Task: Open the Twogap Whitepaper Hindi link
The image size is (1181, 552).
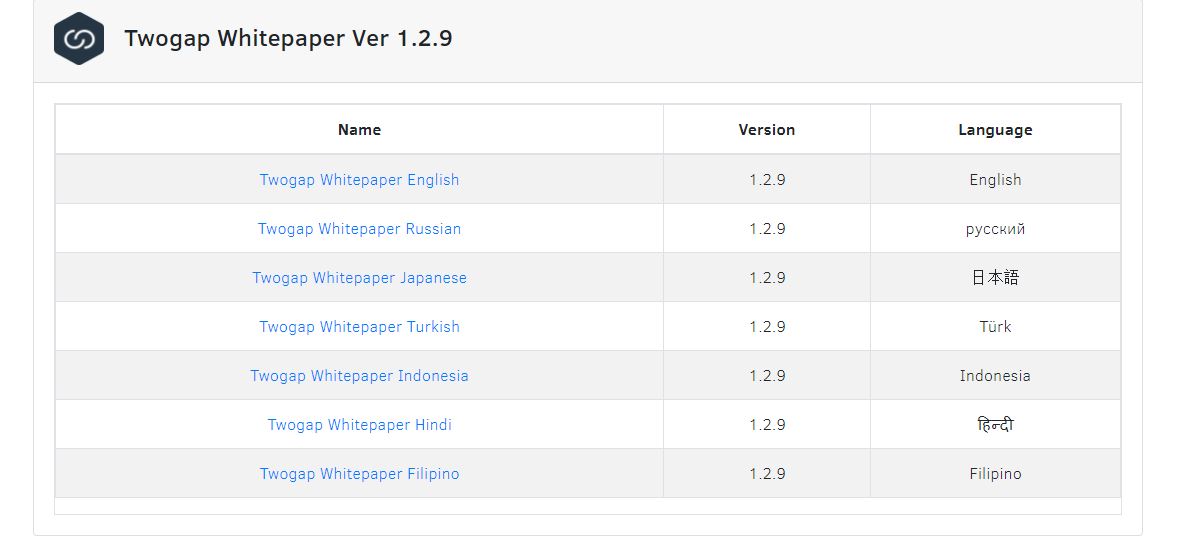Action: click(x=359, y=425)
